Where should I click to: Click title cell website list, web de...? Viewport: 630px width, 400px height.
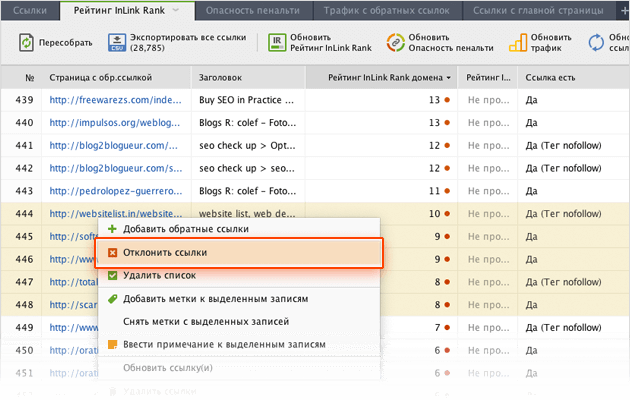[247, 214]
